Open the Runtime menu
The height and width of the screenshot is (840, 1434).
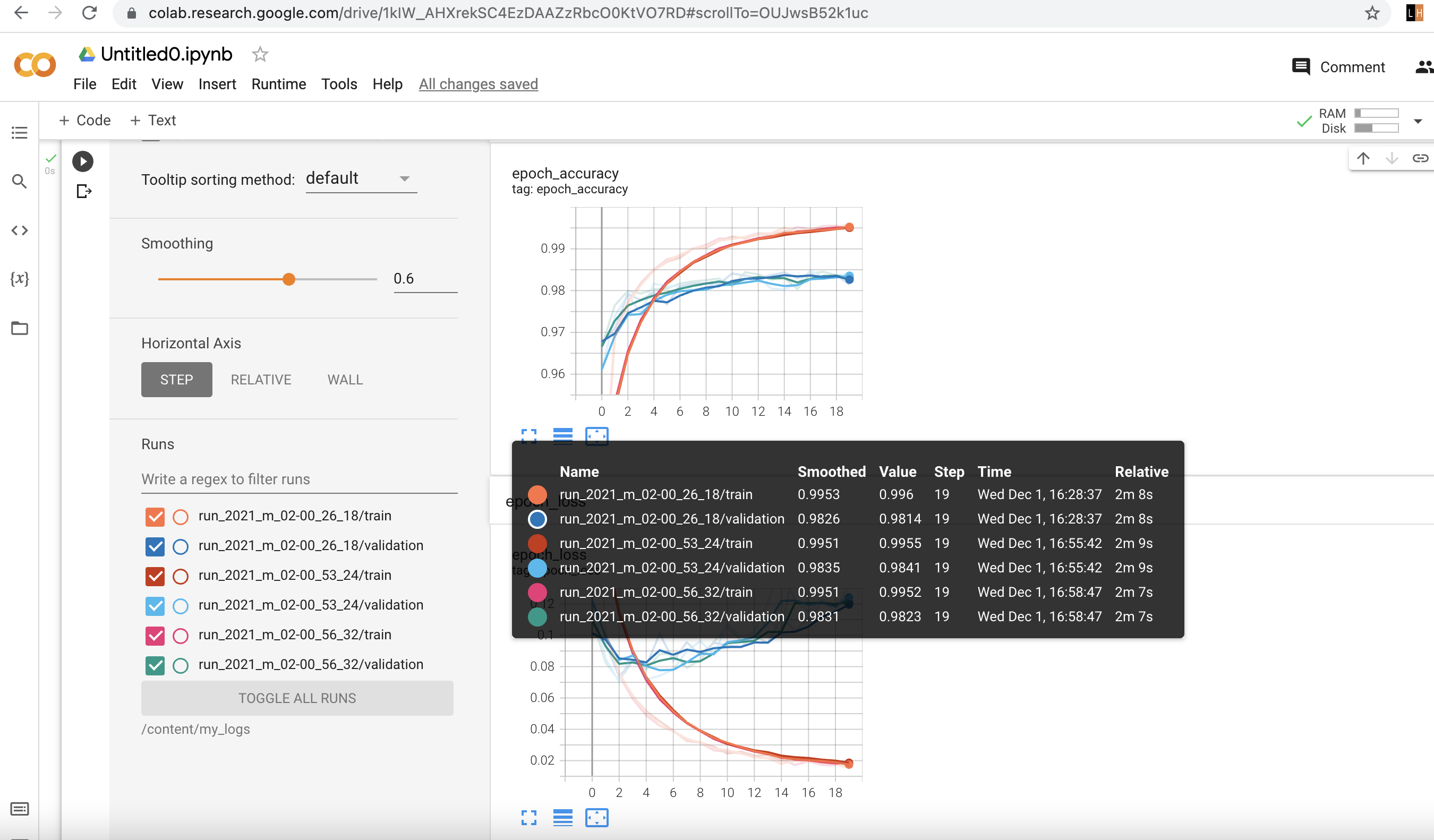(x=278, y=84)
